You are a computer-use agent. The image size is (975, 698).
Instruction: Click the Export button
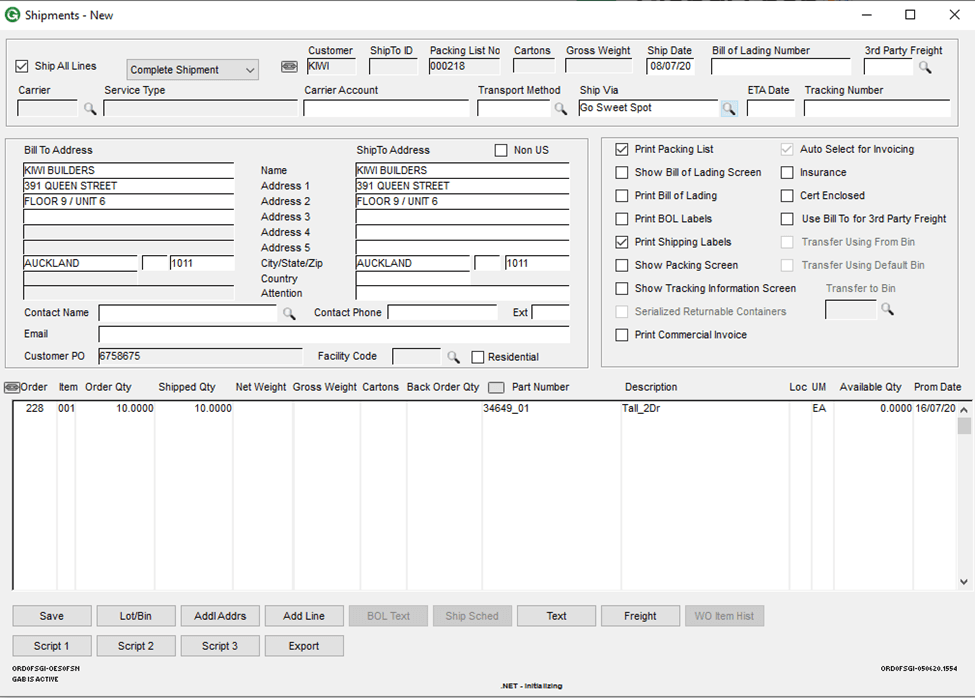click(x=304, y=646)
